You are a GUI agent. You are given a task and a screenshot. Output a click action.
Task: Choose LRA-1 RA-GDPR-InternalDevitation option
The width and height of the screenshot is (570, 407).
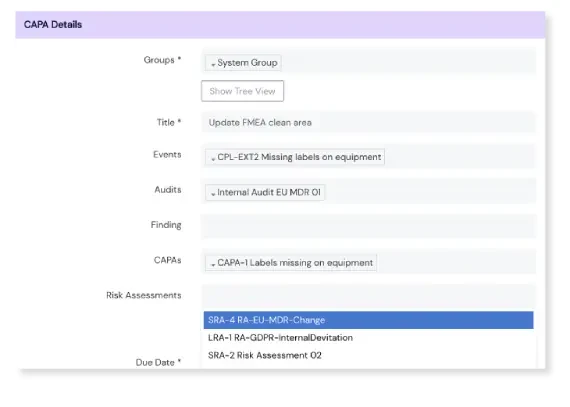tap(368, 338)
